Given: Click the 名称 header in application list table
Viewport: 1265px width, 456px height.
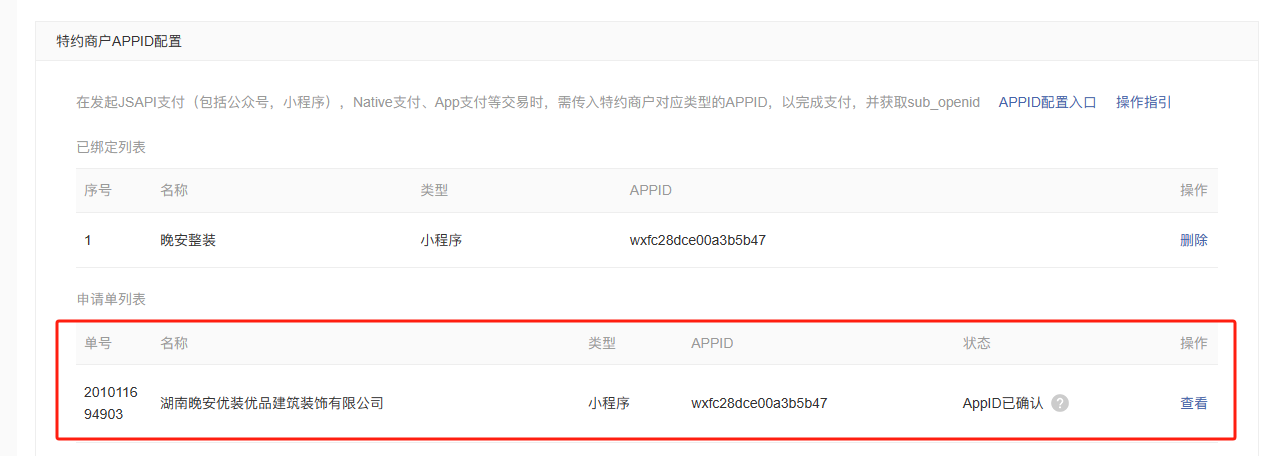Looking at the screenshot, I should point(174,343).
